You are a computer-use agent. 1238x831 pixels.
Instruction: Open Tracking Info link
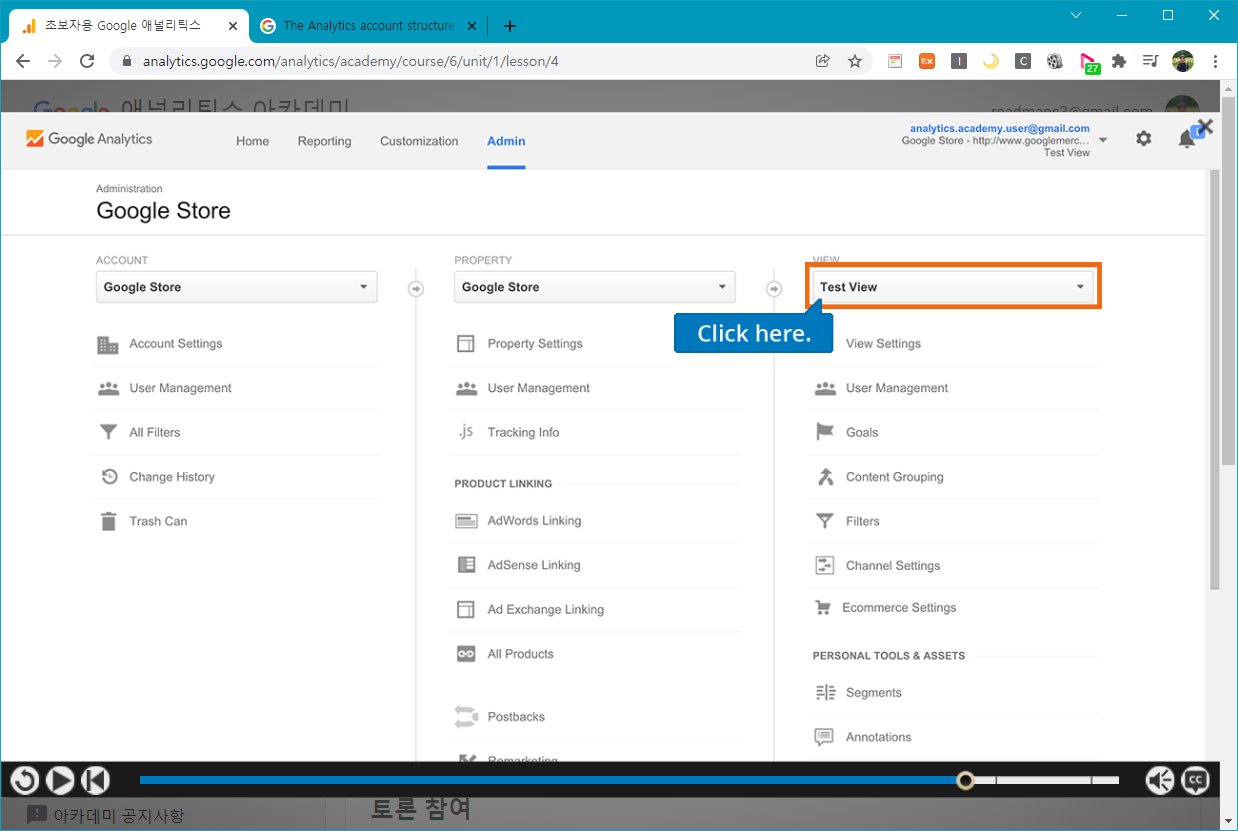[x=523, y=433]
